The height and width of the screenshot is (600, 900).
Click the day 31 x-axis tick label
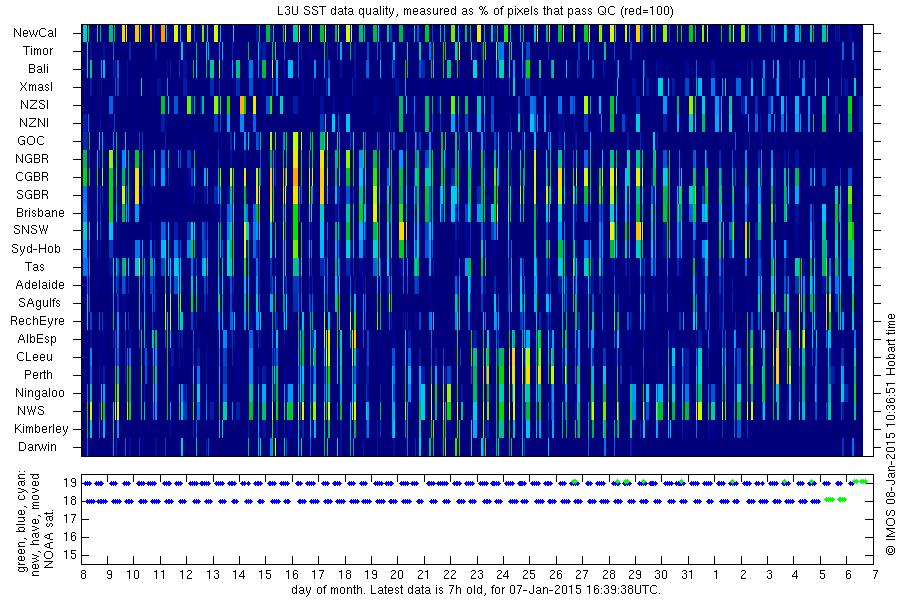pyautogui.click(x=688, y=575)
